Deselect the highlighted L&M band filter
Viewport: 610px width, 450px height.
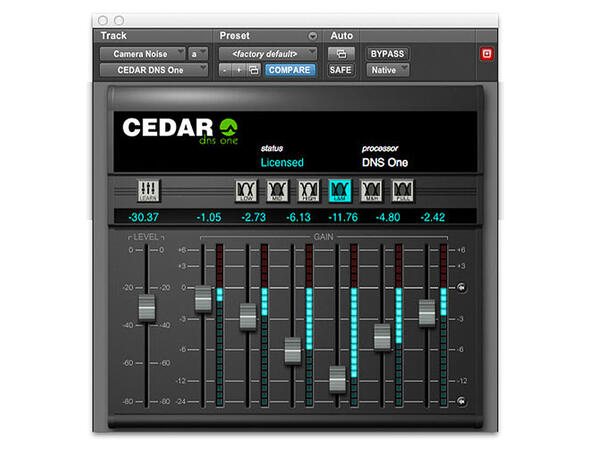(340, 191)
